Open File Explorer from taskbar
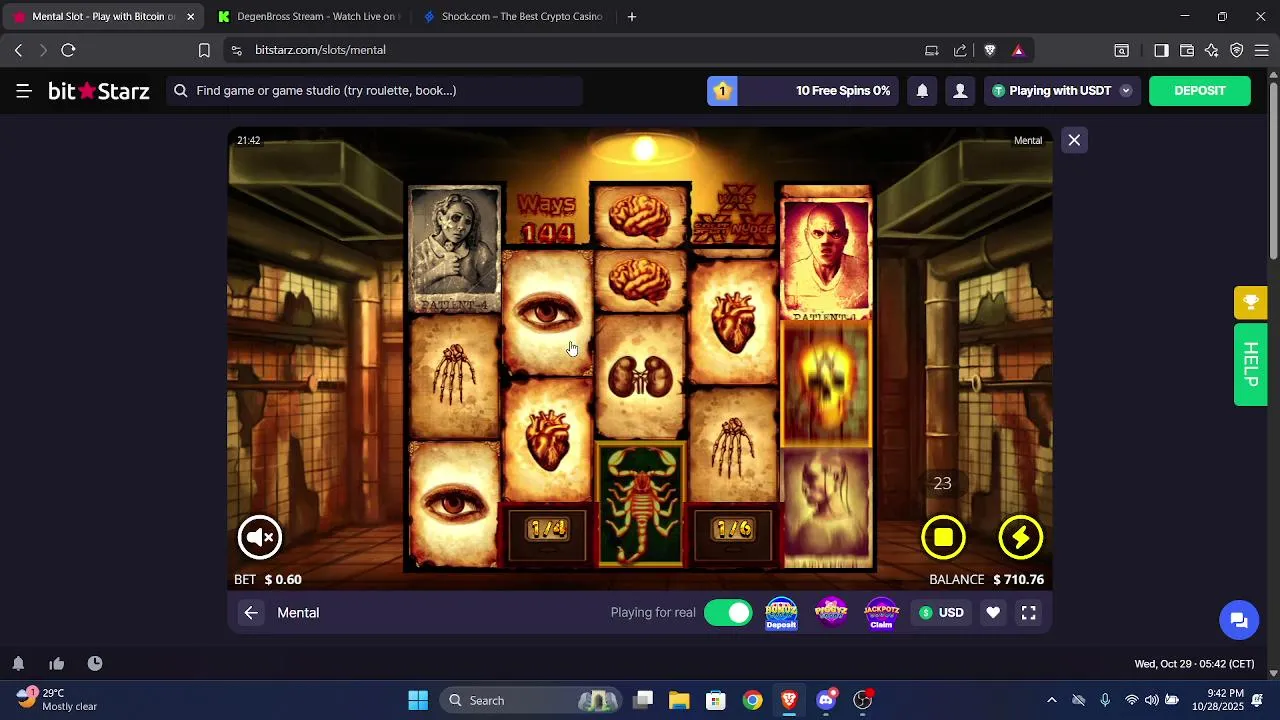The width and height of the screenshot is (1280, 720). click(x=679, y=700)
